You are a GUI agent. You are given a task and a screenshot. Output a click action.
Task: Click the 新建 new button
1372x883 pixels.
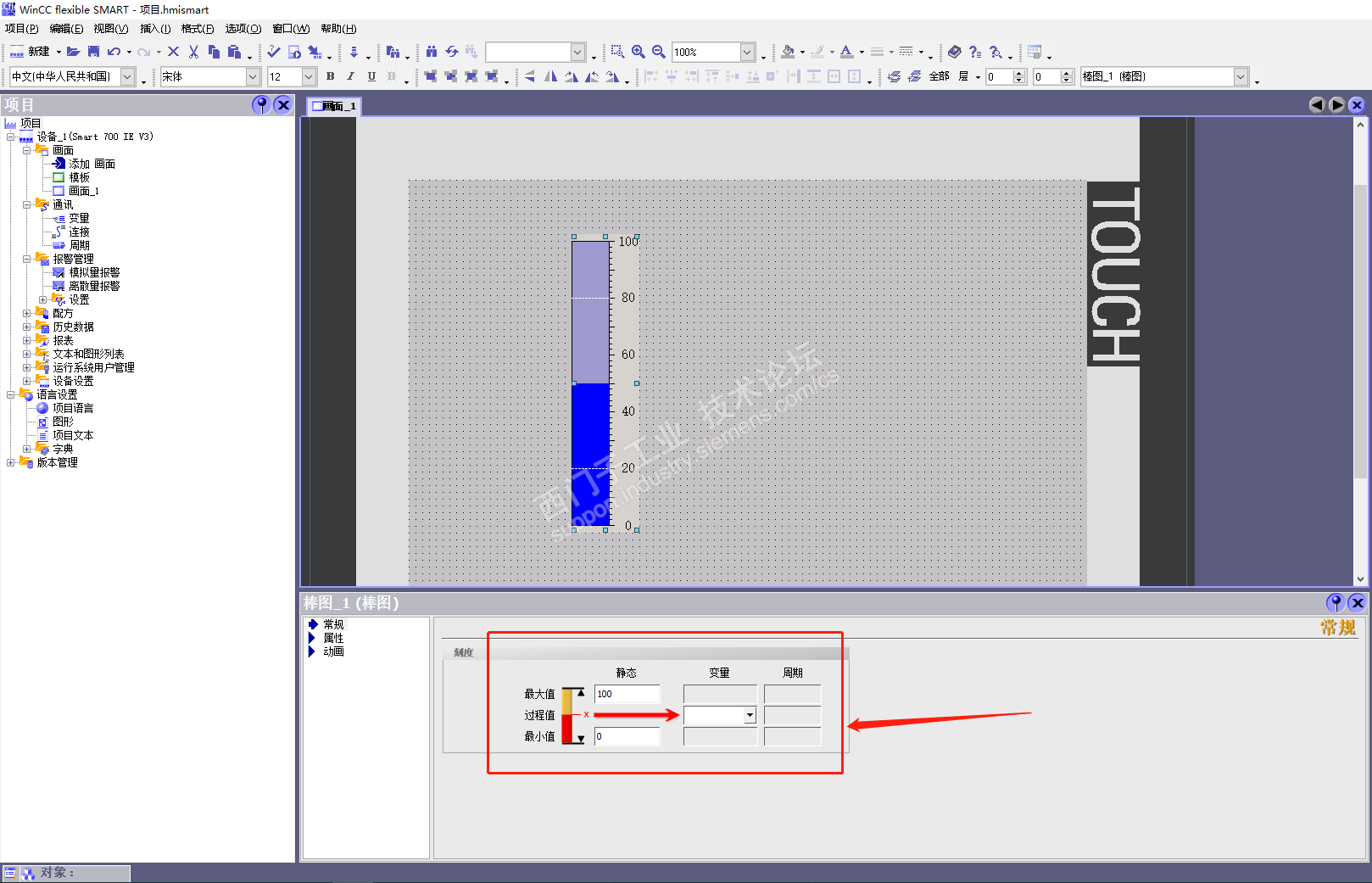point(30,52)
